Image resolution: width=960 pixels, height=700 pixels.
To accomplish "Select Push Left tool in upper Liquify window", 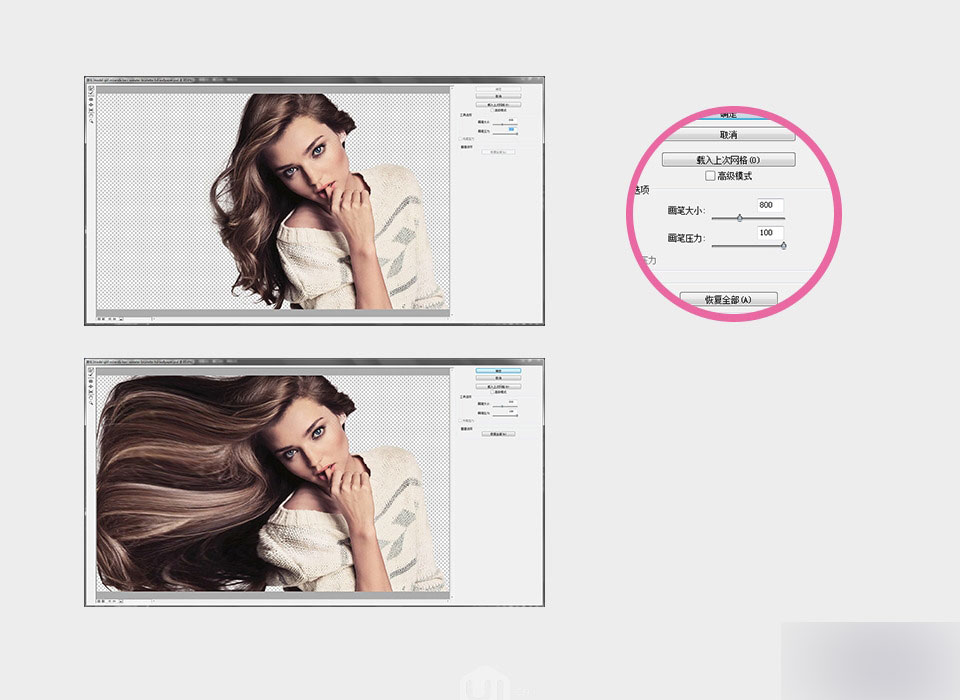I will pos(91,110).
